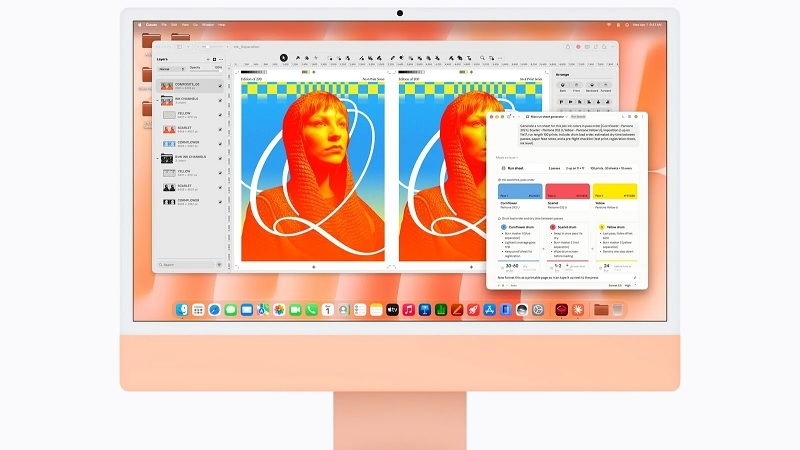Open Calendar from the Dock
The image size is (800, 450).
coord(328,310)
